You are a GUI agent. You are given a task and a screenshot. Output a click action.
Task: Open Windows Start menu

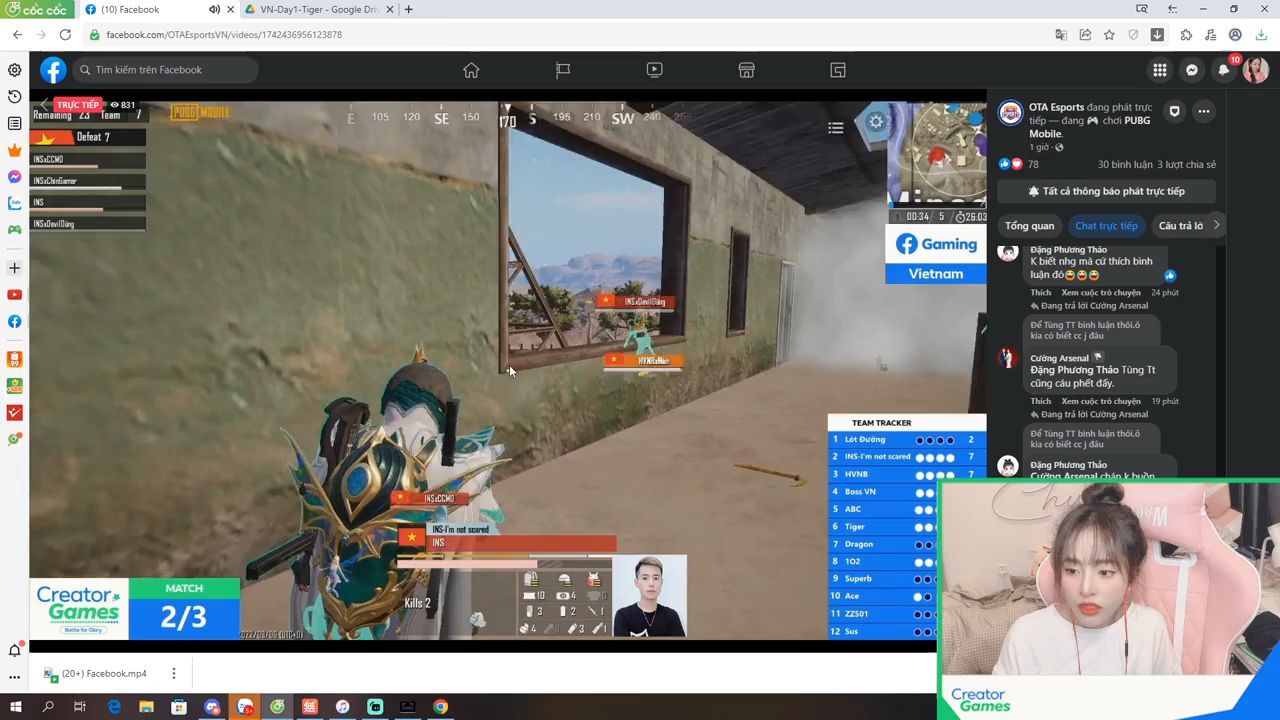[x=15, y=707]
